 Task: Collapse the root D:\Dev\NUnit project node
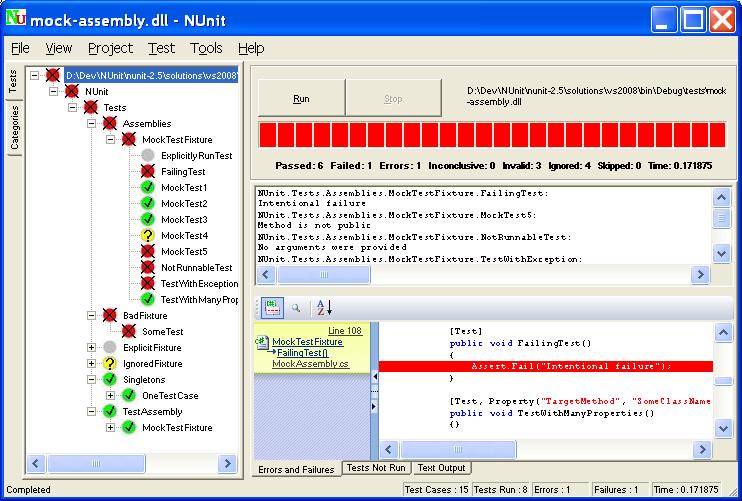(35, 75)
